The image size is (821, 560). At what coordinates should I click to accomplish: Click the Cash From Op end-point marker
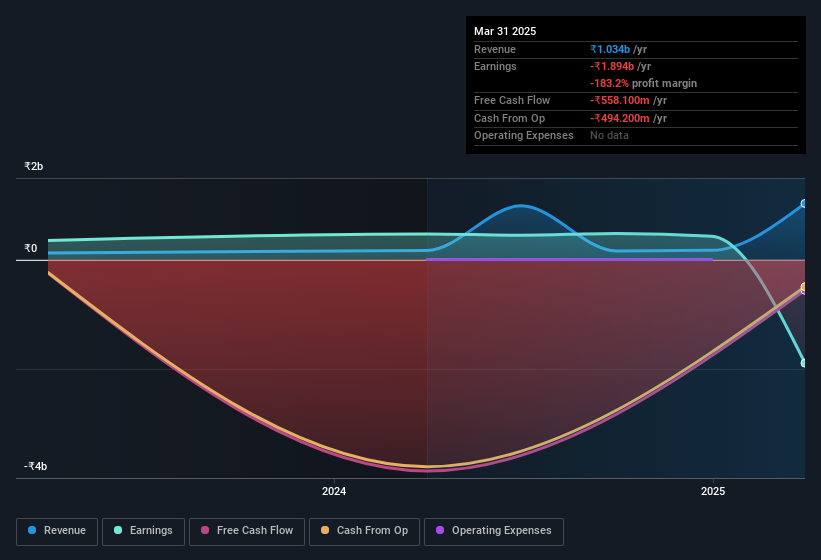click(804, 287)
